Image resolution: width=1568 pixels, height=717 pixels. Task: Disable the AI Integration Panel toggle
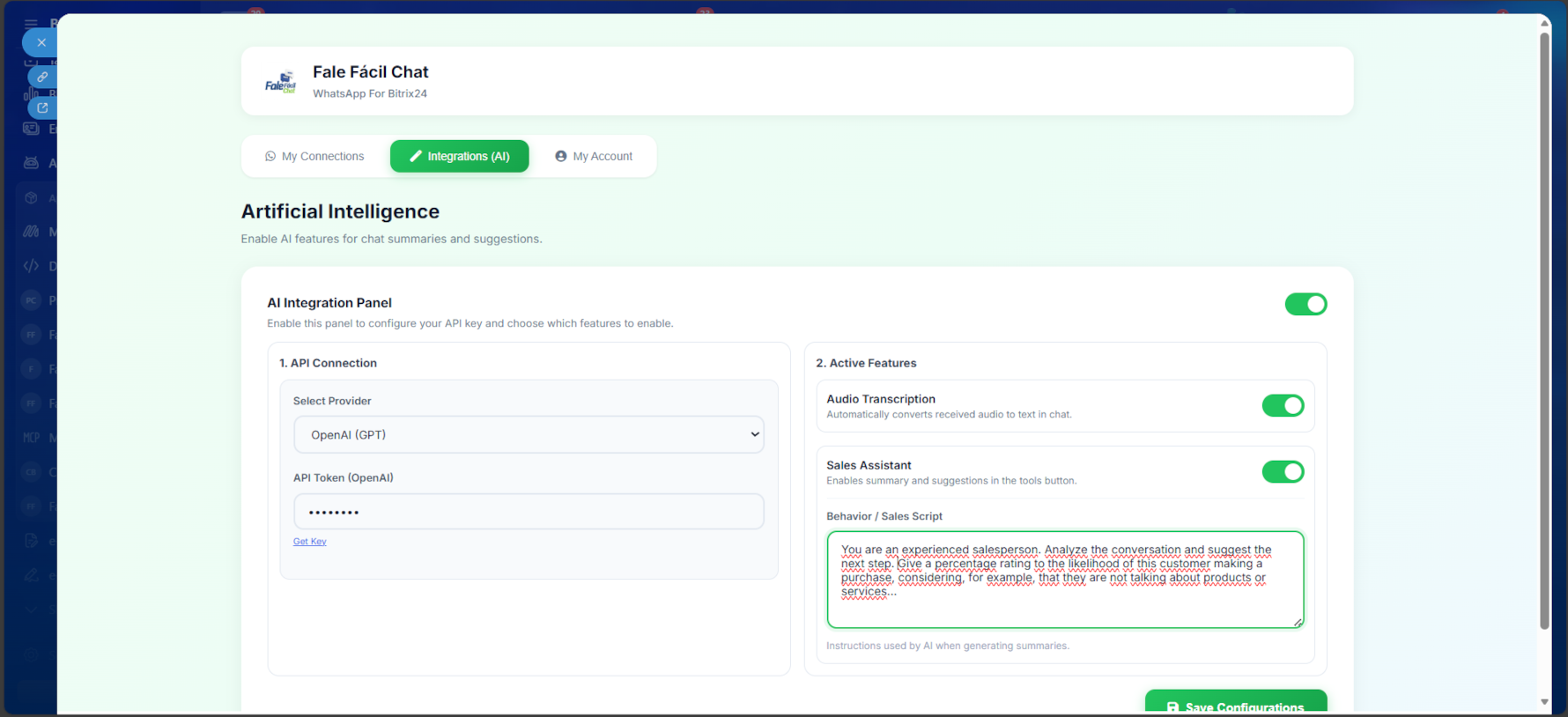pyautogui.click(x=1305, y=304)
